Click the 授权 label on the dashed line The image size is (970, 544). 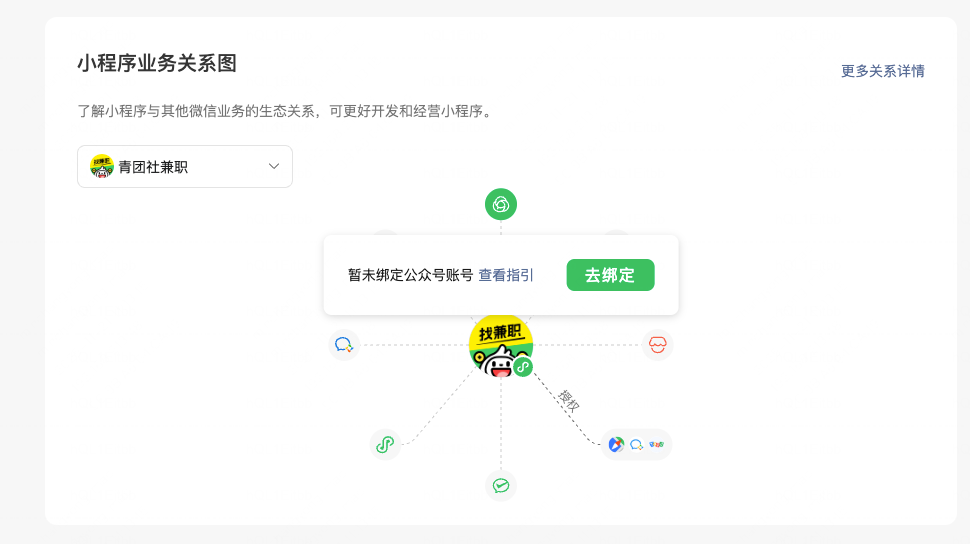[x=569, y=402]
